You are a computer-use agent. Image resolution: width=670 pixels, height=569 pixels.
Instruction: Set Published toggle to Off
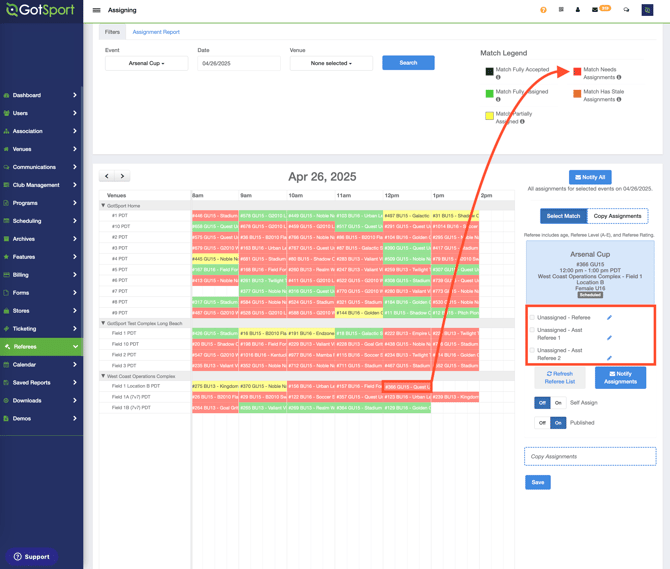tap(542, 423)
